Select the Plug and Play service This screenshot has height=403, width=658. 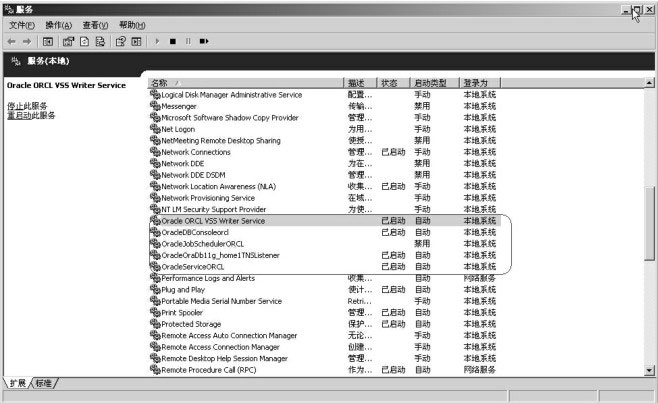tap(183, 290)
